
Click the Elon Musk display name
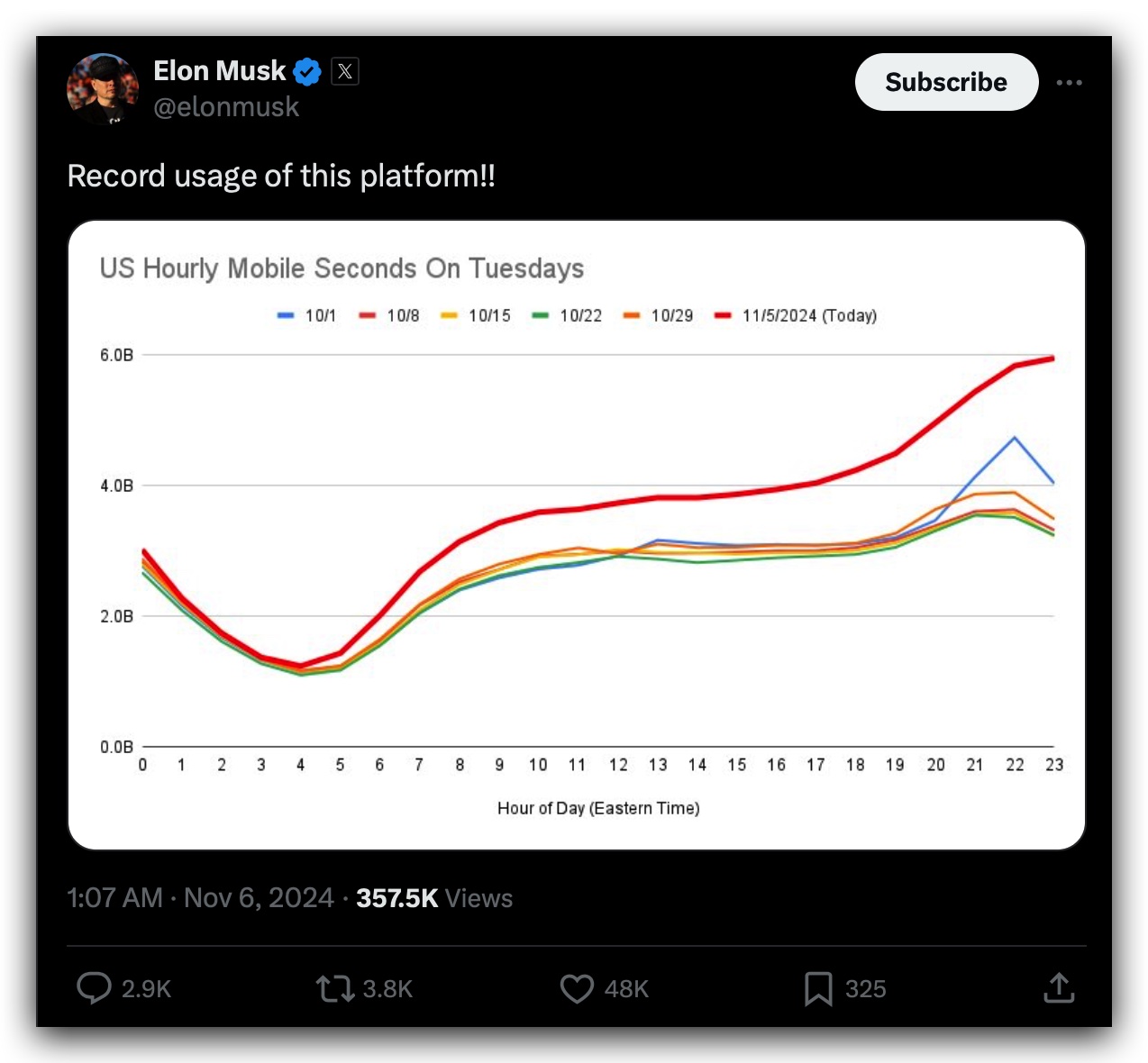[219, 70]
